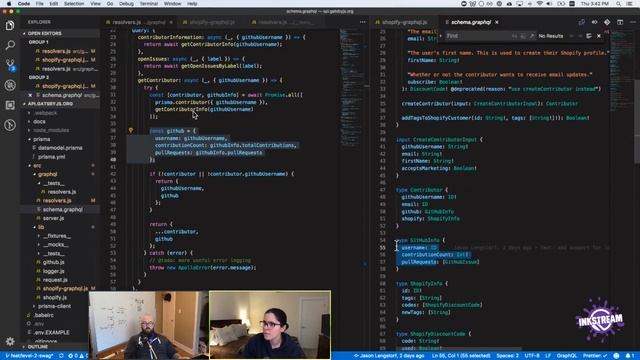Image resolution: width=640 pixels, height=360 pixels.
Task: Click the Wi-Fi icon in the macOS menu bar
Action: point(540,4)
